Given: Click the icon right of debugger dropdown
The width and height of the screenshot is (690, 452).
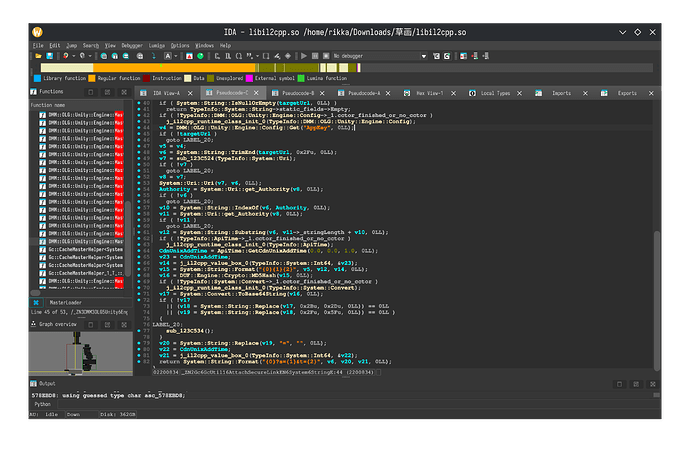Looking at the screenshot, I should (436, 56).
